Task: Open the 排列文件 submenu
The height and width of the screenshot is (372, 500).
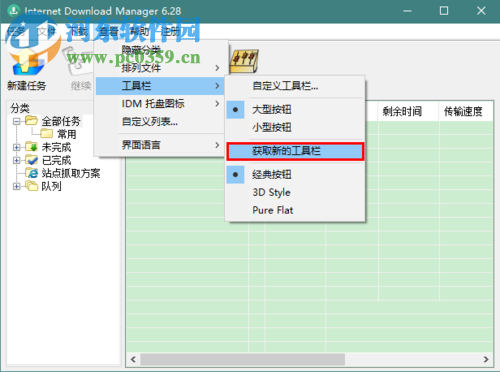Action: coord(160,68)
